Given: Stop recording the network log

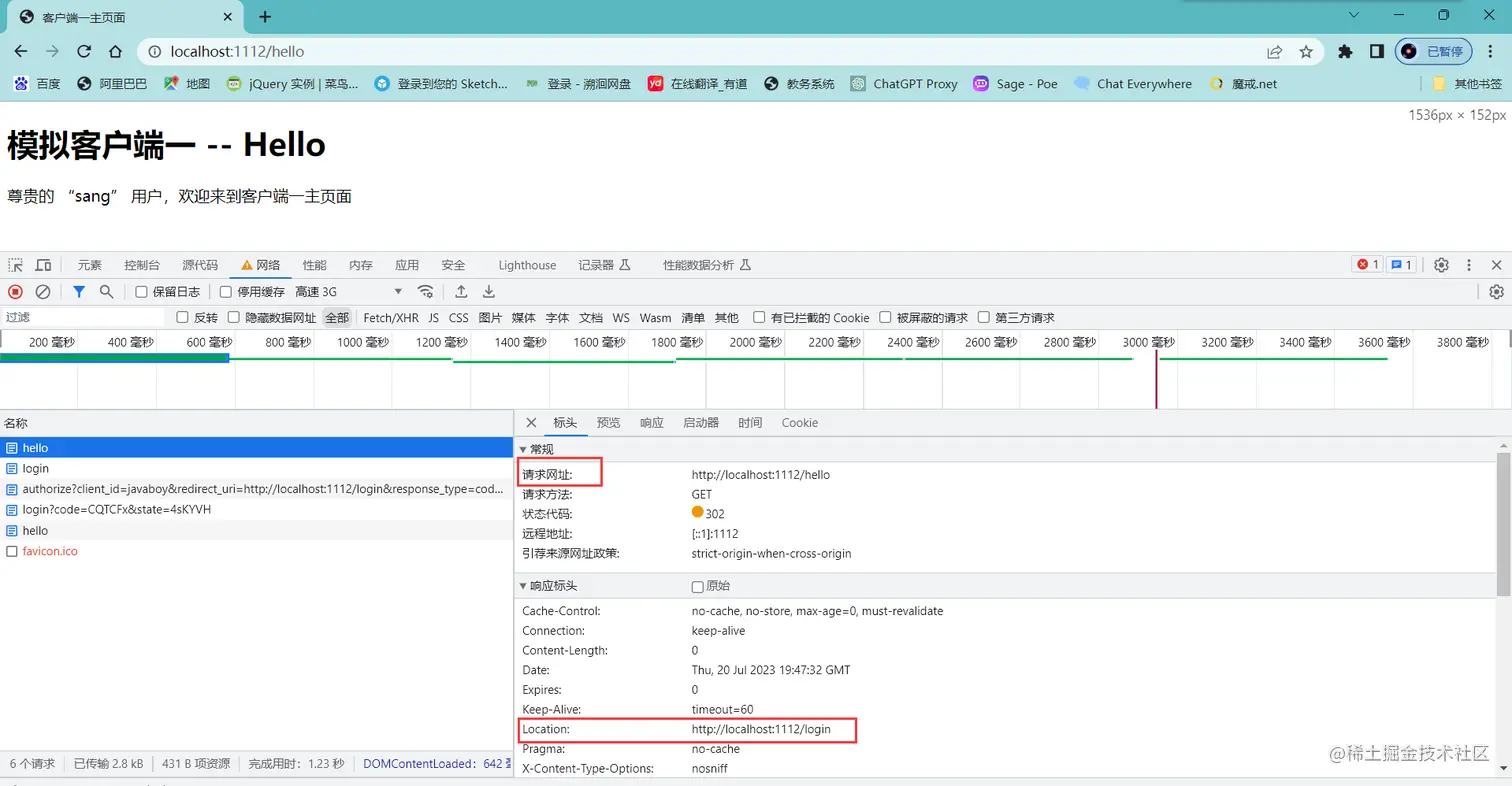Looking at the screenshot, I should point(15,292).
